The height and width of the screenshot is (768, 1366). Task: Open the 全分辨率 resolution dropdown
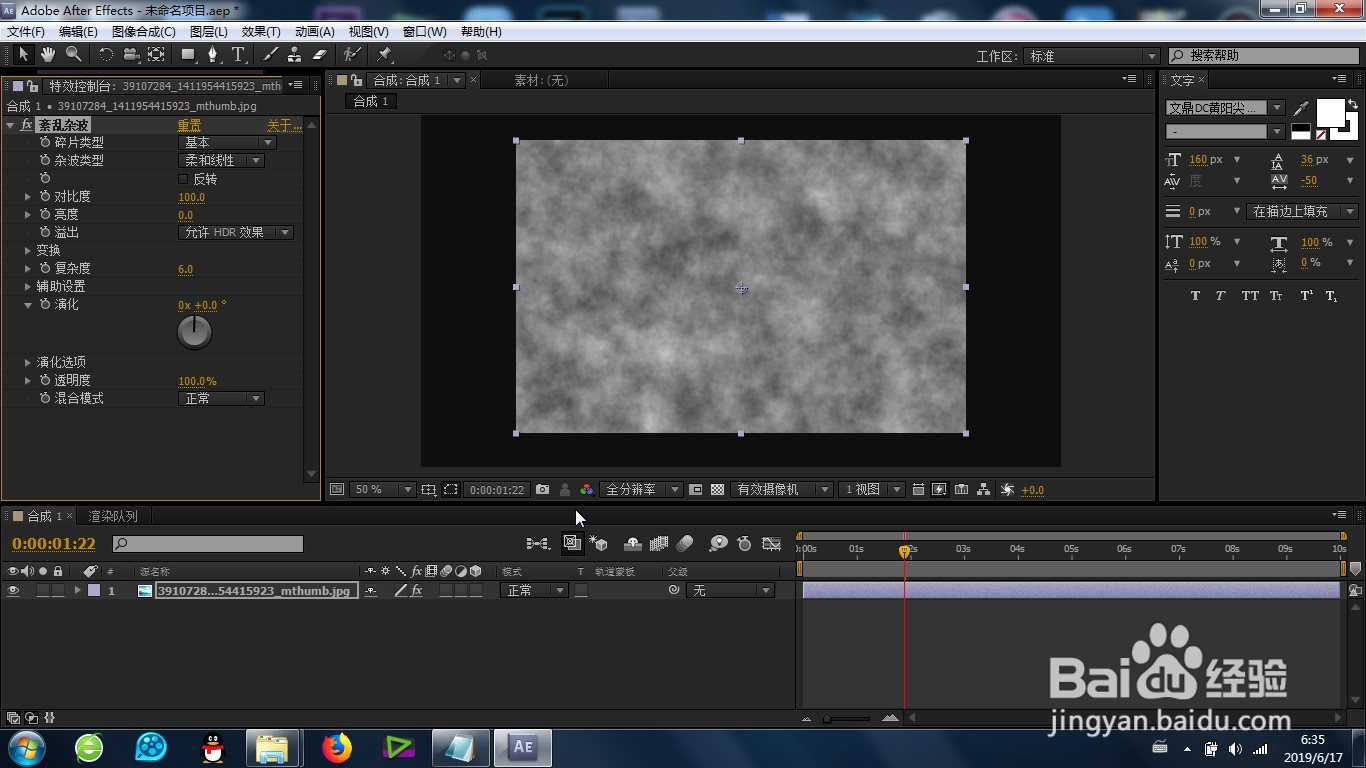point(642,489)
